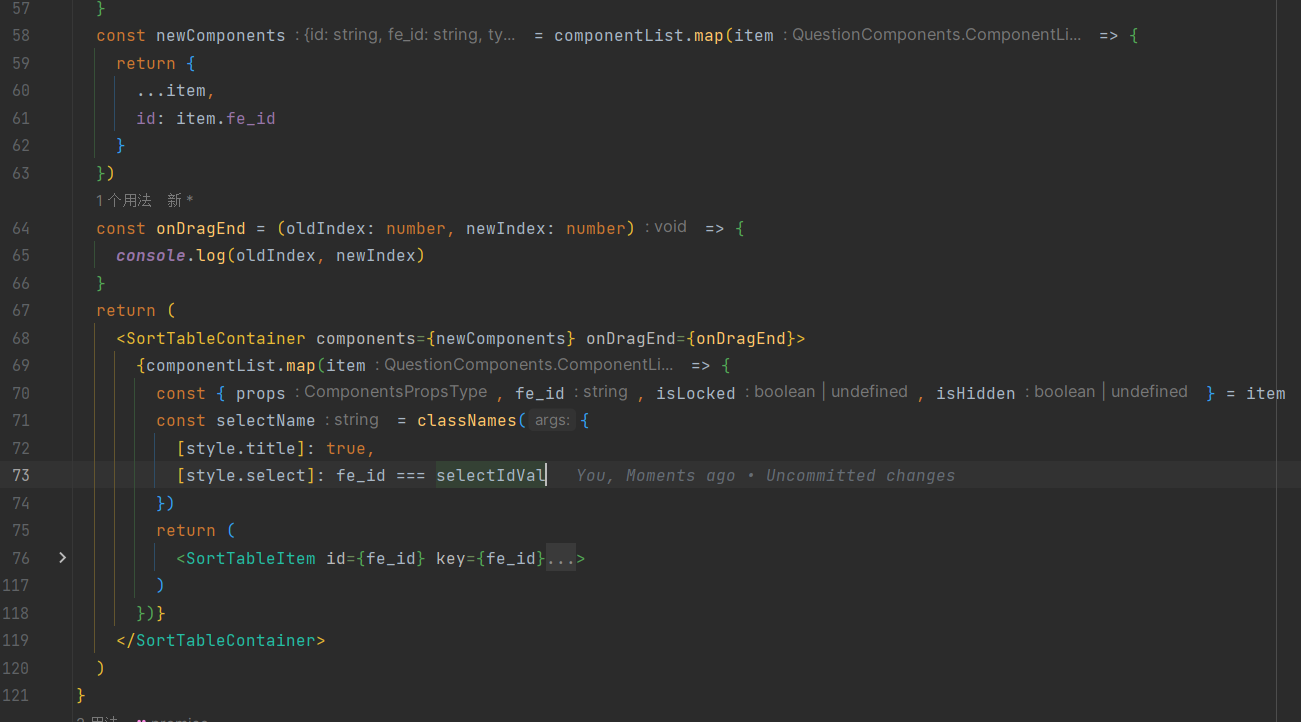The image size is (1301, 722).
Task: Click newComponents inside the components prop on line 68
Action: (501, 338)
